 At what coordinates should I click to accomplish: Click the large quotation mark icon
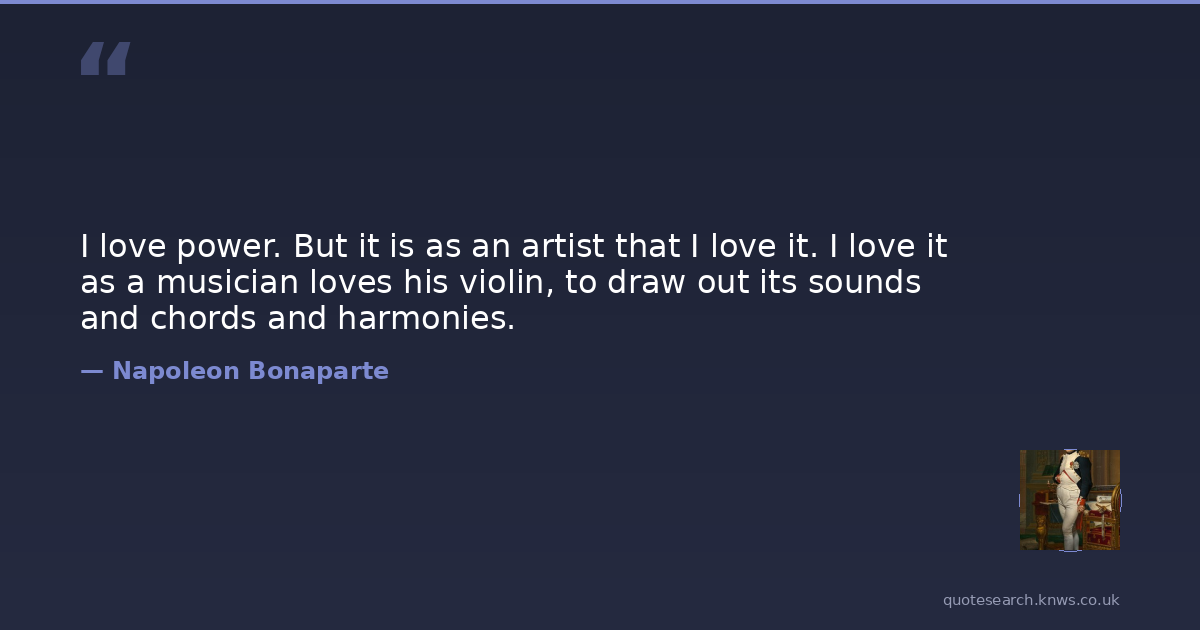point(105,59)
